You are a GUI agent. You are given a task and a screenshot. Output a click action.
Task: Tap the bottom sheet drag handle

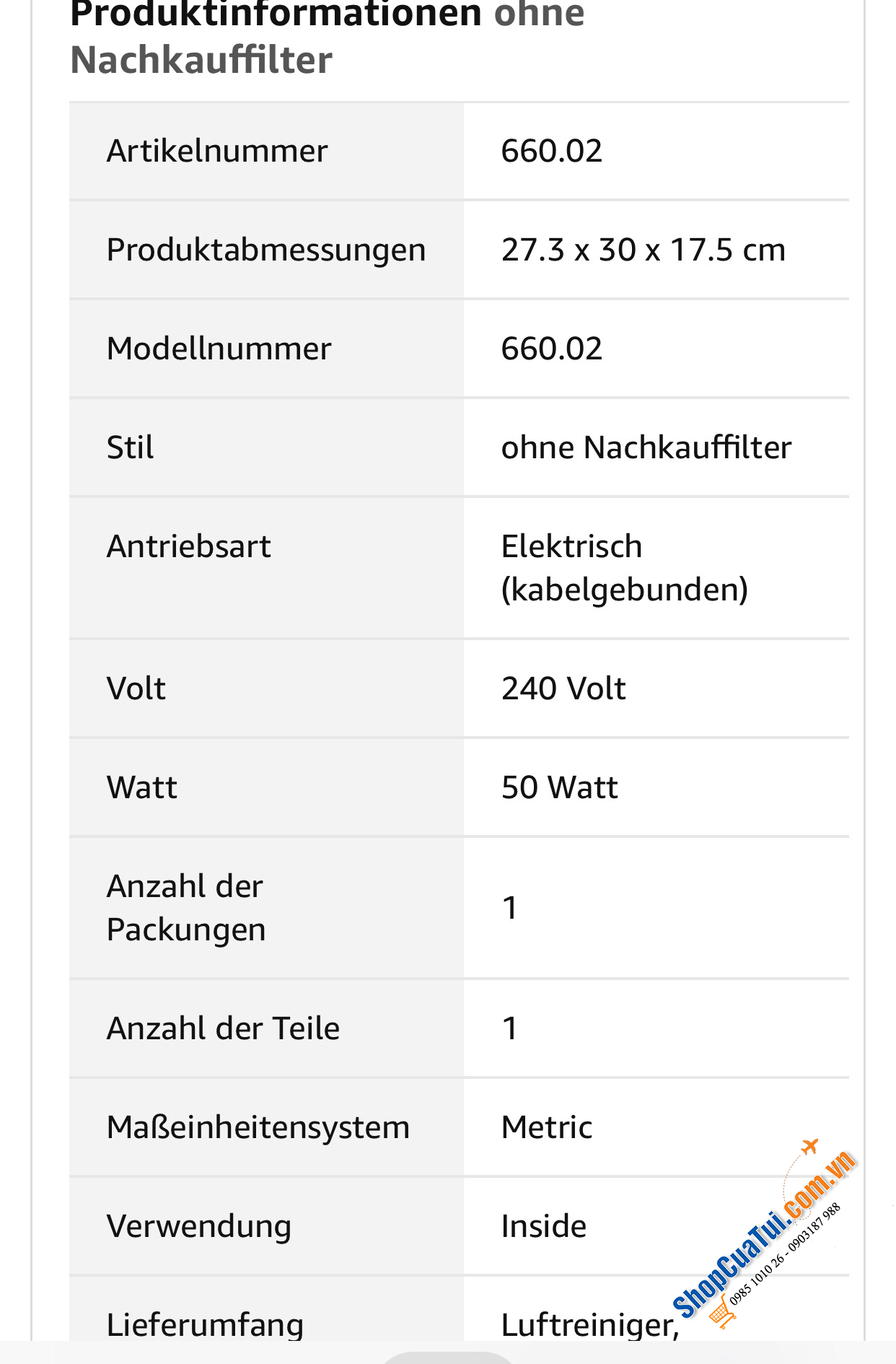[448, 1358]
